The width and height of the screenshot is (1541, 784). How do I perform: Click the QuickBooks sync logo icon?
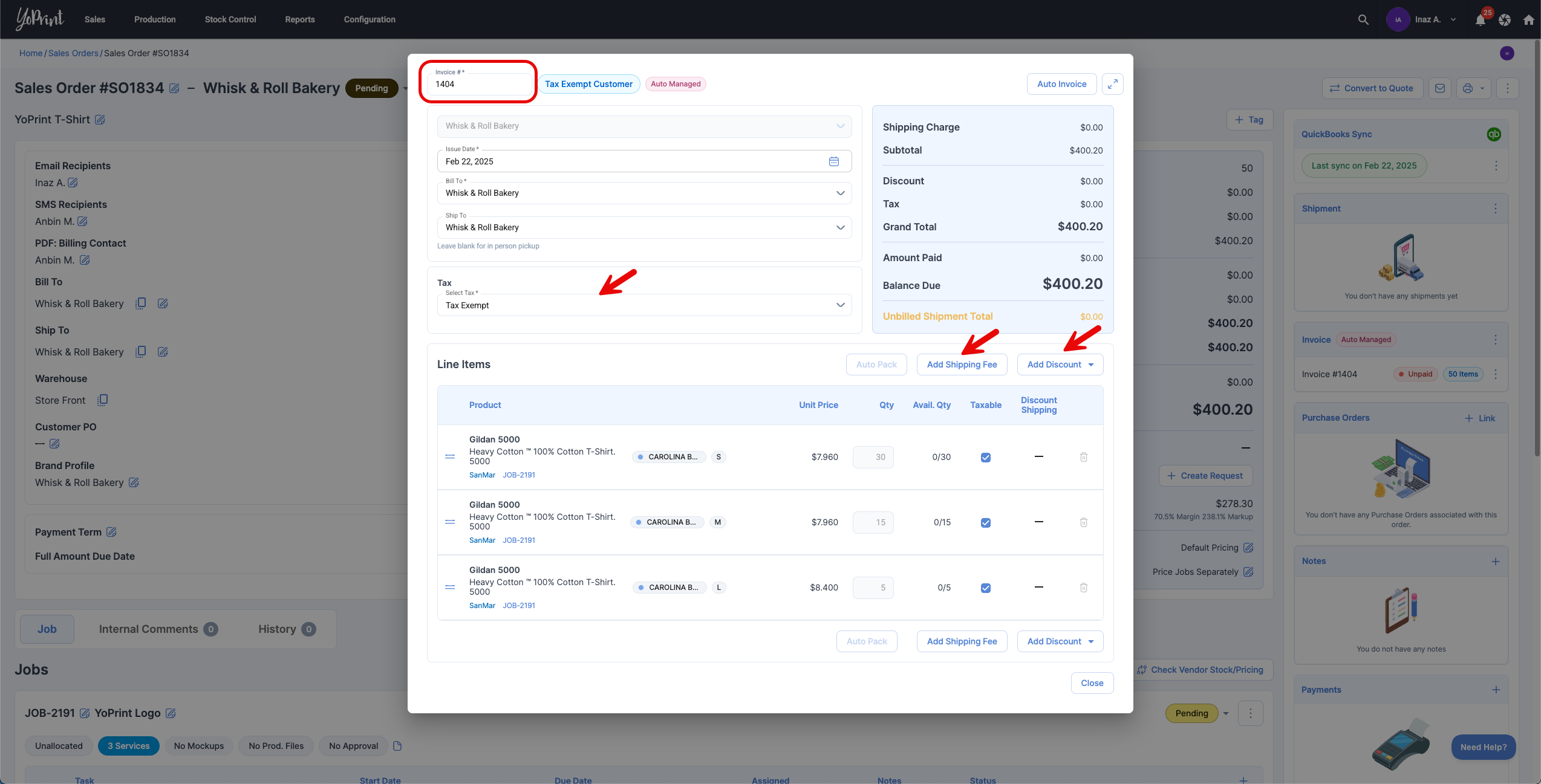pos(1494,134)
